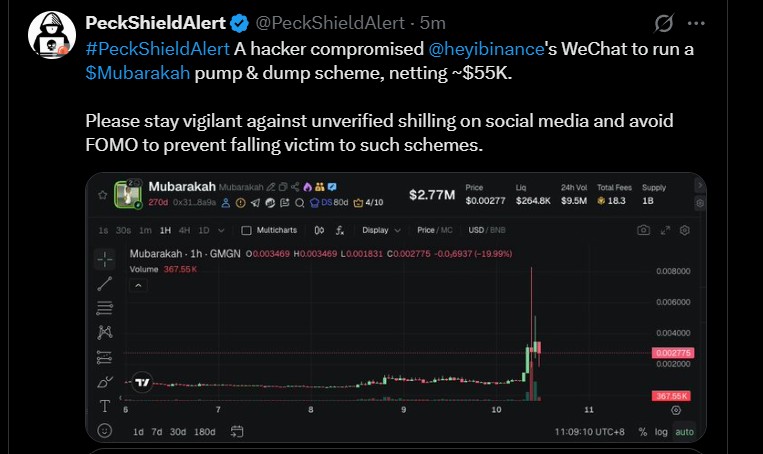The image size is (763, 454).
Task: Select the crosshair cursor tool
Action: point(105,258)
